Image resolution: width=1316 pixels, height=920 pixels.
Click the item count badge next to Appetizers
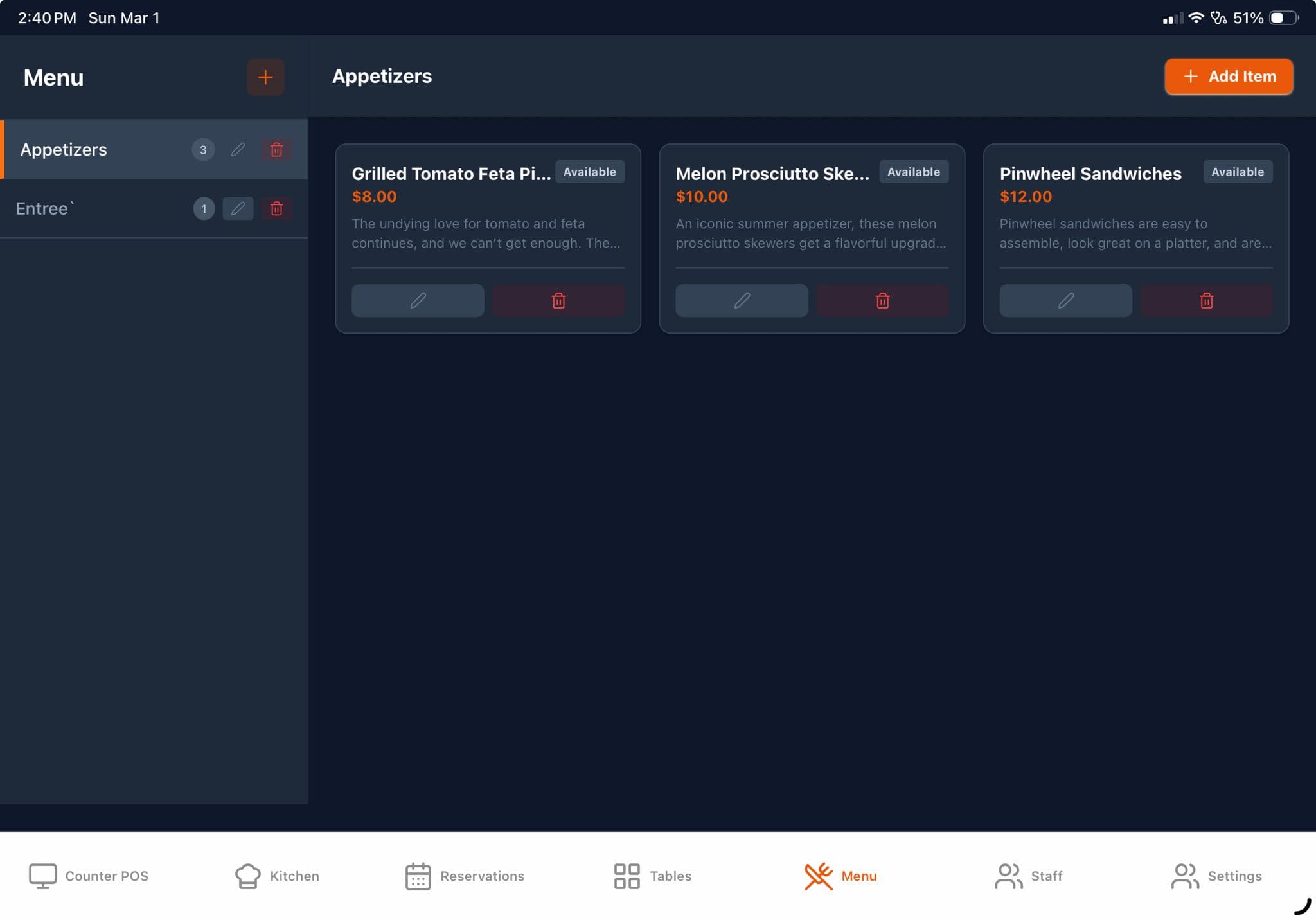coord(202,150)
